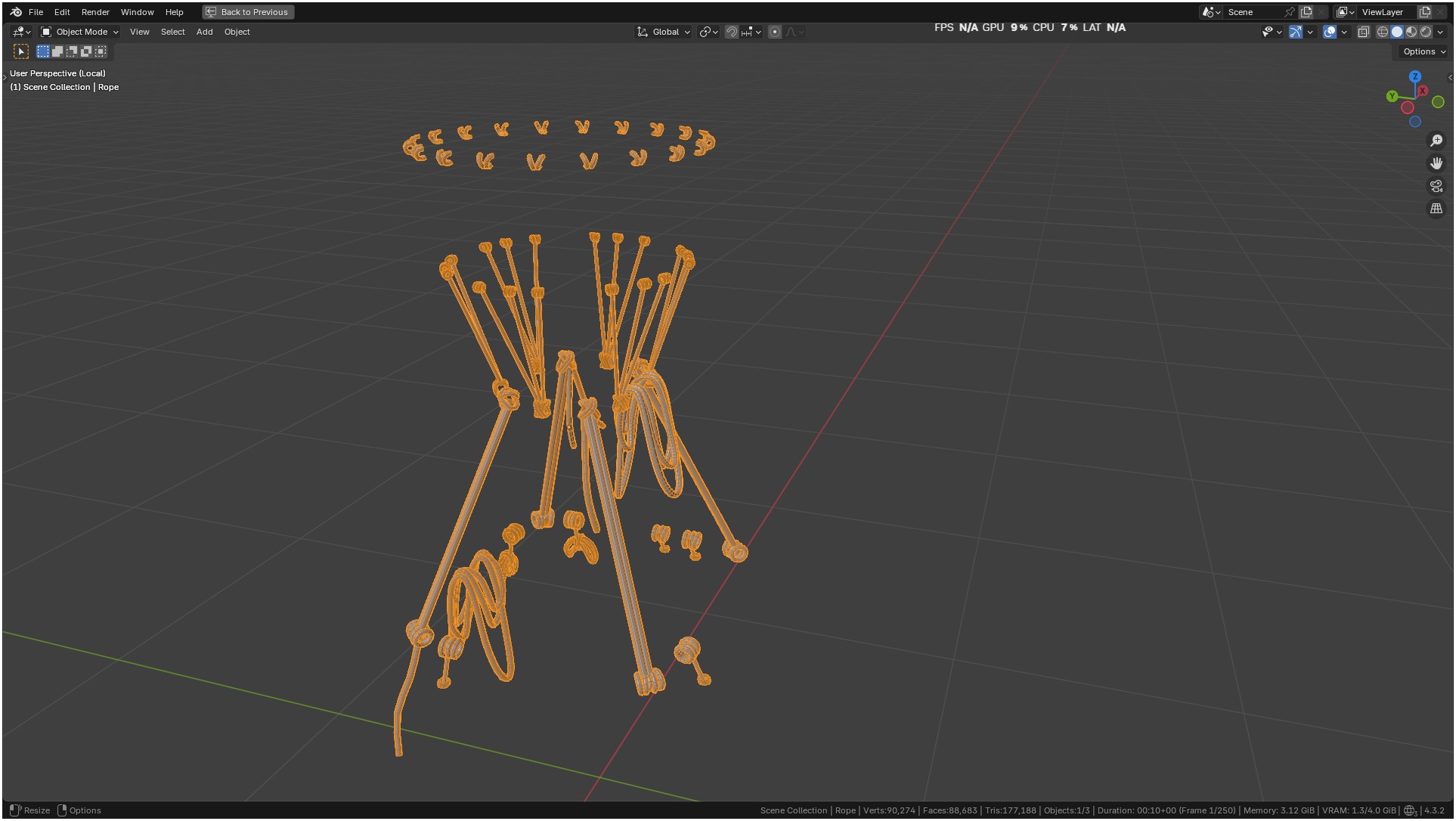Toggle snapping magnet
The image size is (1456, 821).
tap(731, 32)
